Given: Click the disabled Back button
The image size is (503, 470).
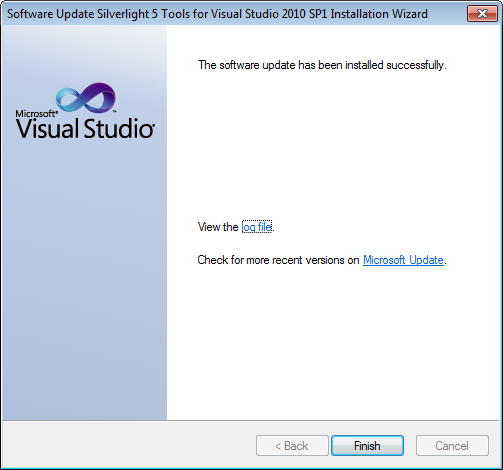Looking at the screenshot, I should (x=292, y=445).
